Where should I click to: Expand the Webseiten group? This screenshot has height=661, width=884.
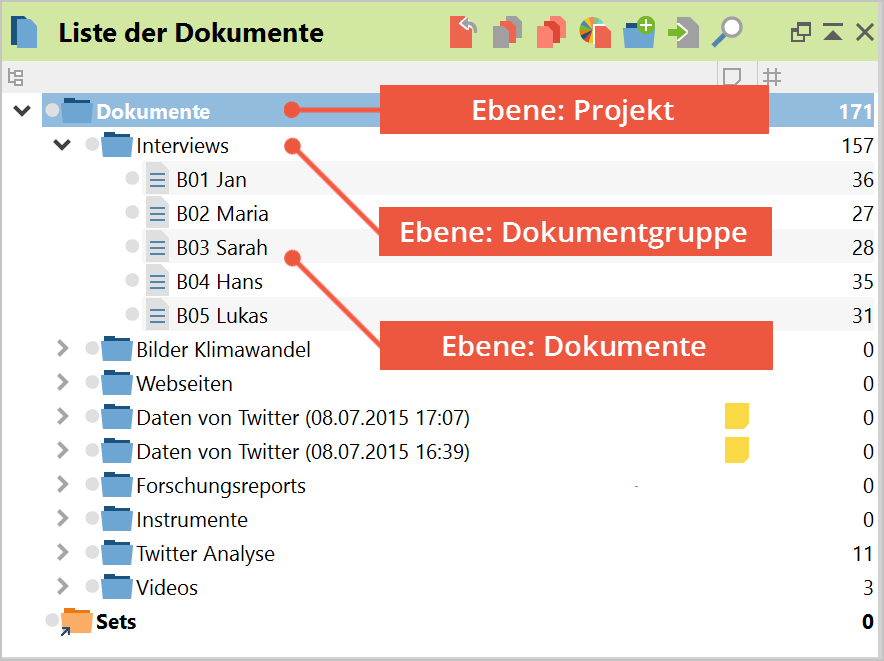point(63,382)
